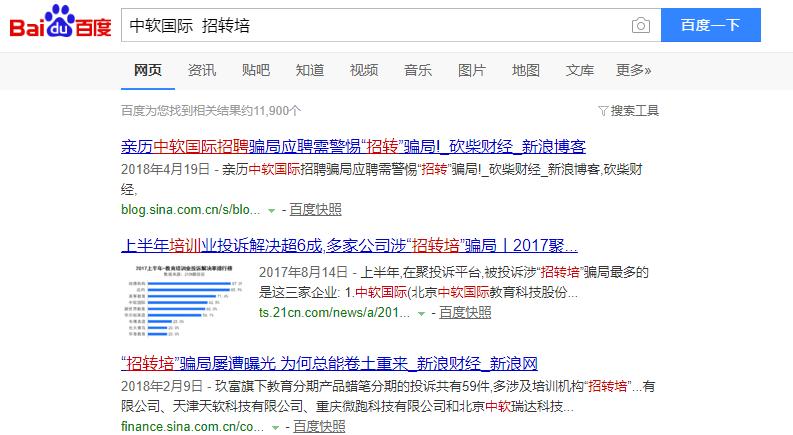The width and height of the screenshot is (793, 435).
Task: Go to the 音乐 tab
Action: pyautogui.click(x=418, y=70)
